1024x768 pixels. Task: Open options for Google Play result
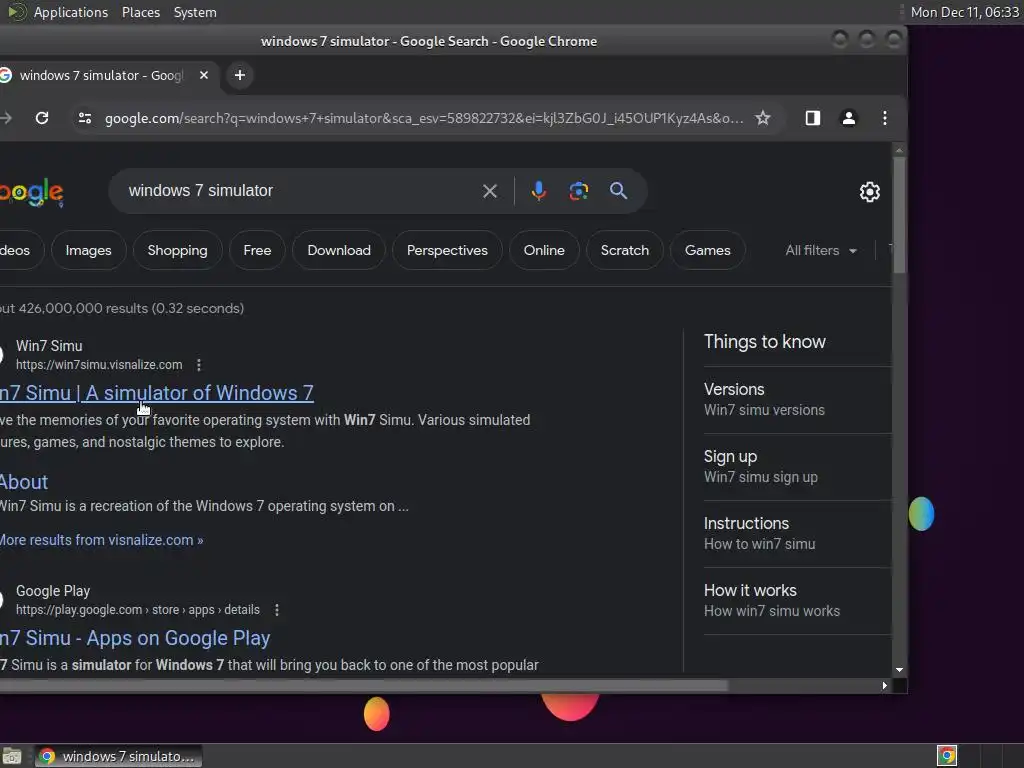click(x=277, y=610)
